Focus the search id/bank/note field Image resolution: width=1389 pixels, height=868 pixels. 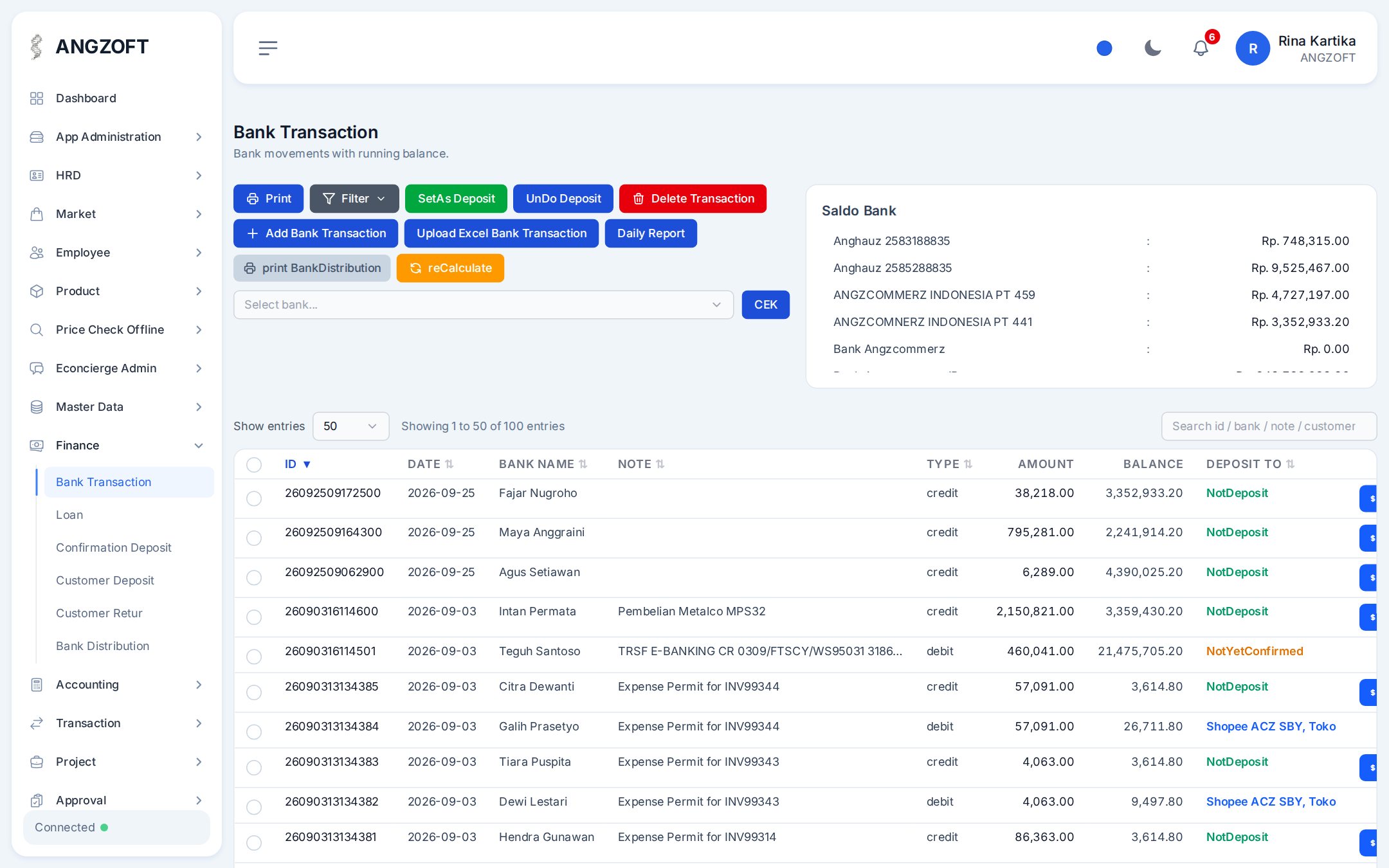(x=1268, y=426)
